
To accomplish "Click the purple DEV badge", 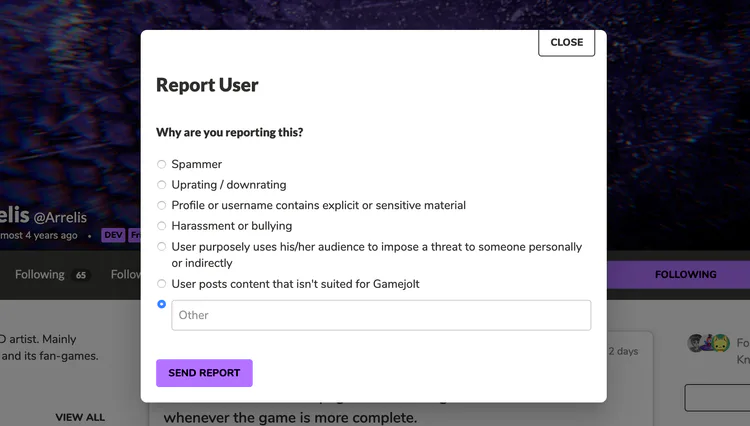I will (113, 236).
